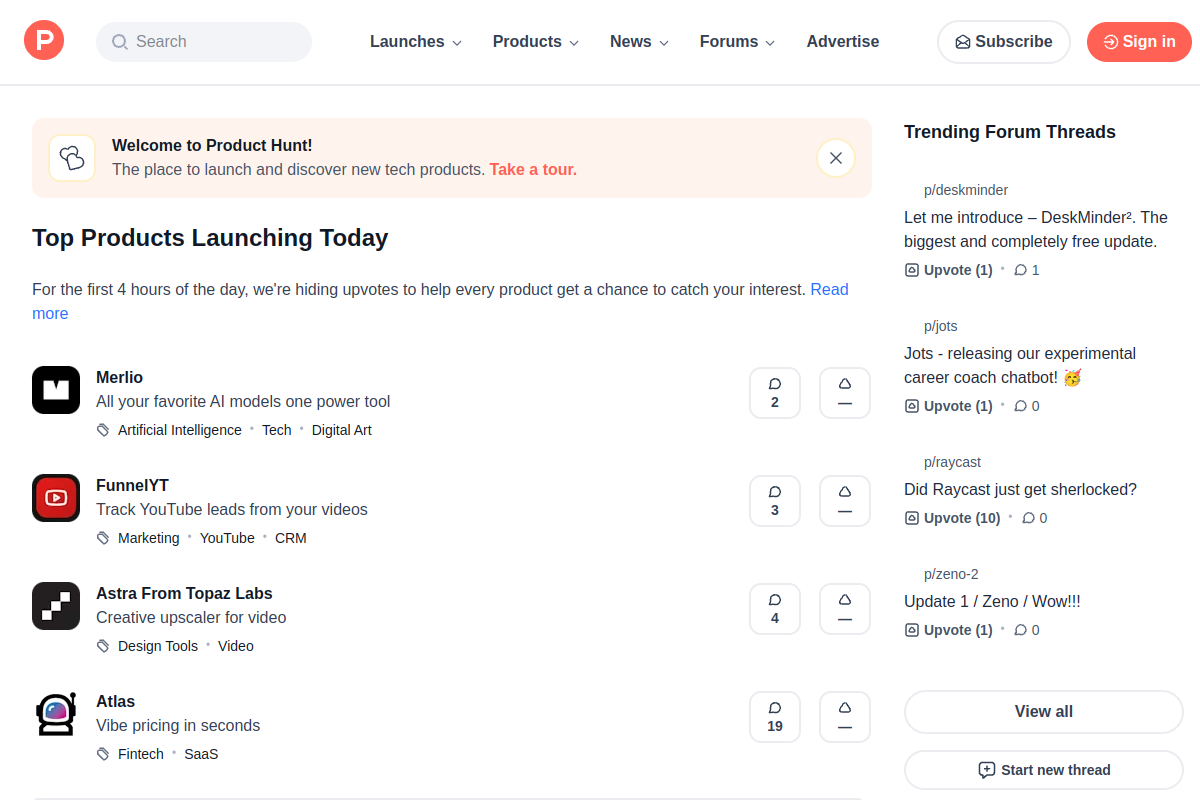
Task: Focus the Search input field
Action: coord(204,42)
